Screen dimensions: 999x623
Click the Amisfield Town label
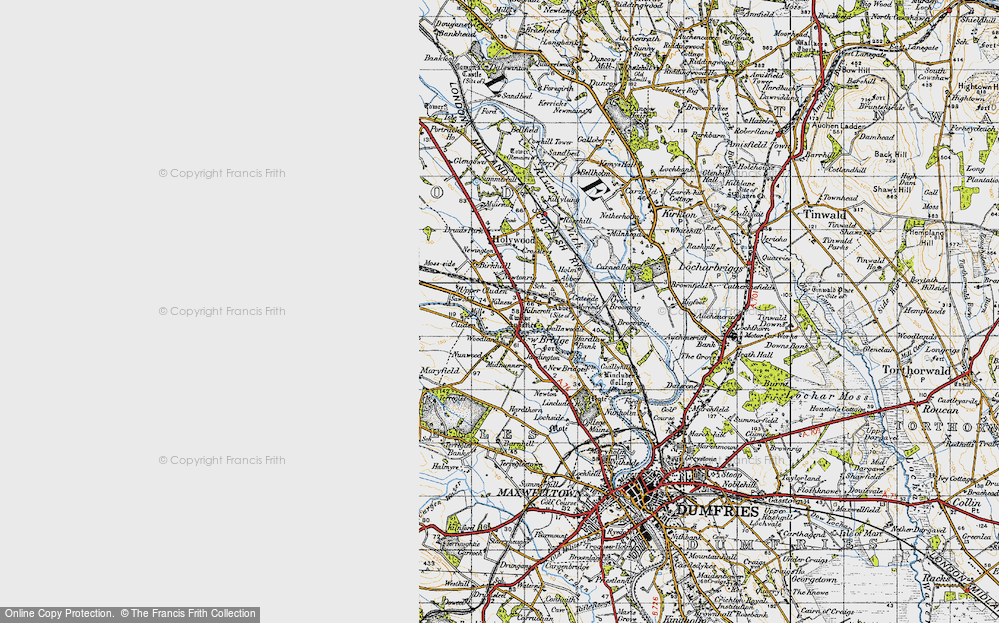click(759, 146)
